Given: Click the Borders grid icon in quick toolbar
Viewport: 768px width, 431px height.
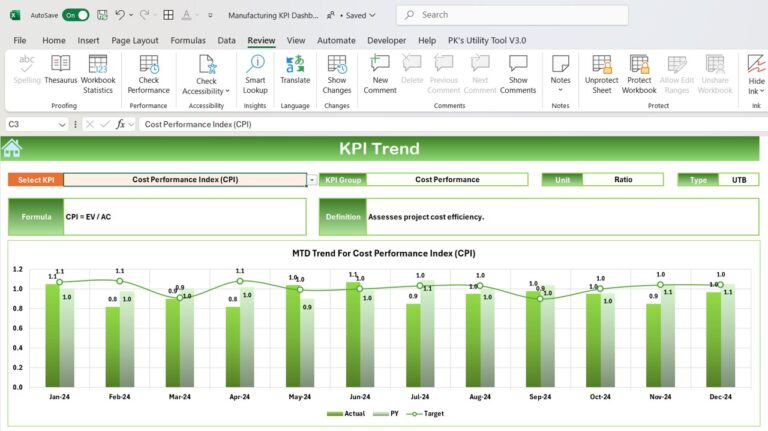Looking at the screenshot, I should (168, 15).
